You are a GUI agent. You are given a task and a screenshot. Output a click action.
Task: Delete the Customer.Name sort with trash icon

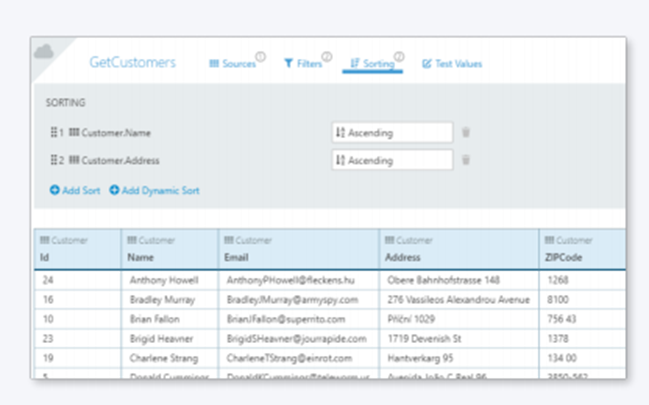coord(466,132)
